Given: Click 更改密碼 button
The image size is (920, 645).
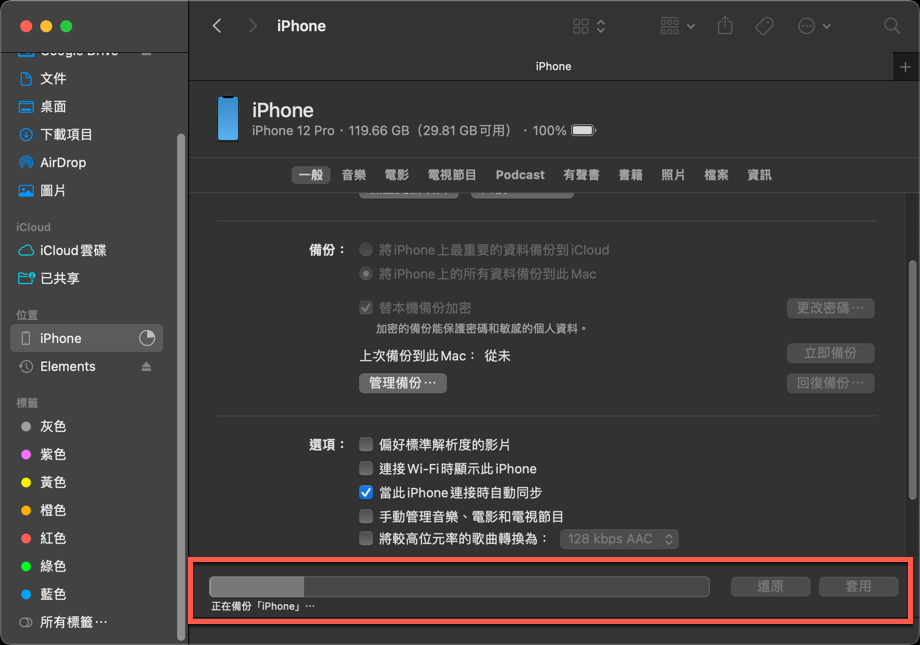Looking at the screenshot, I should tap(830, 308).
